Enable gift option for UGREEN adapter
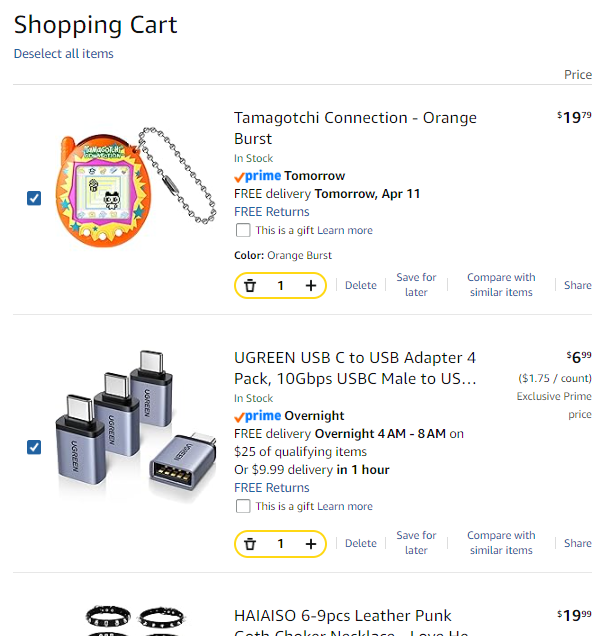The width and height of the screenshot is (605, 636). pyautogui.click(x=243, y=506)
